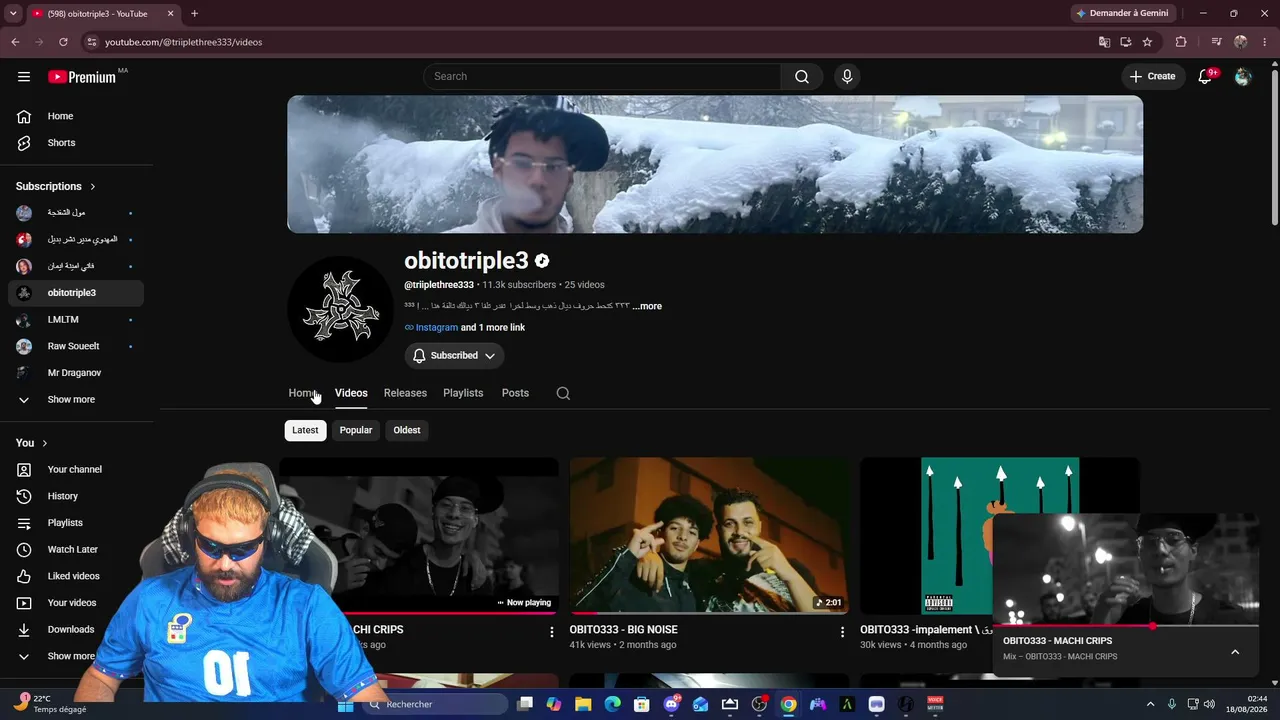
Task: Switch to the channel Home tab
Action: pos(302,393)
